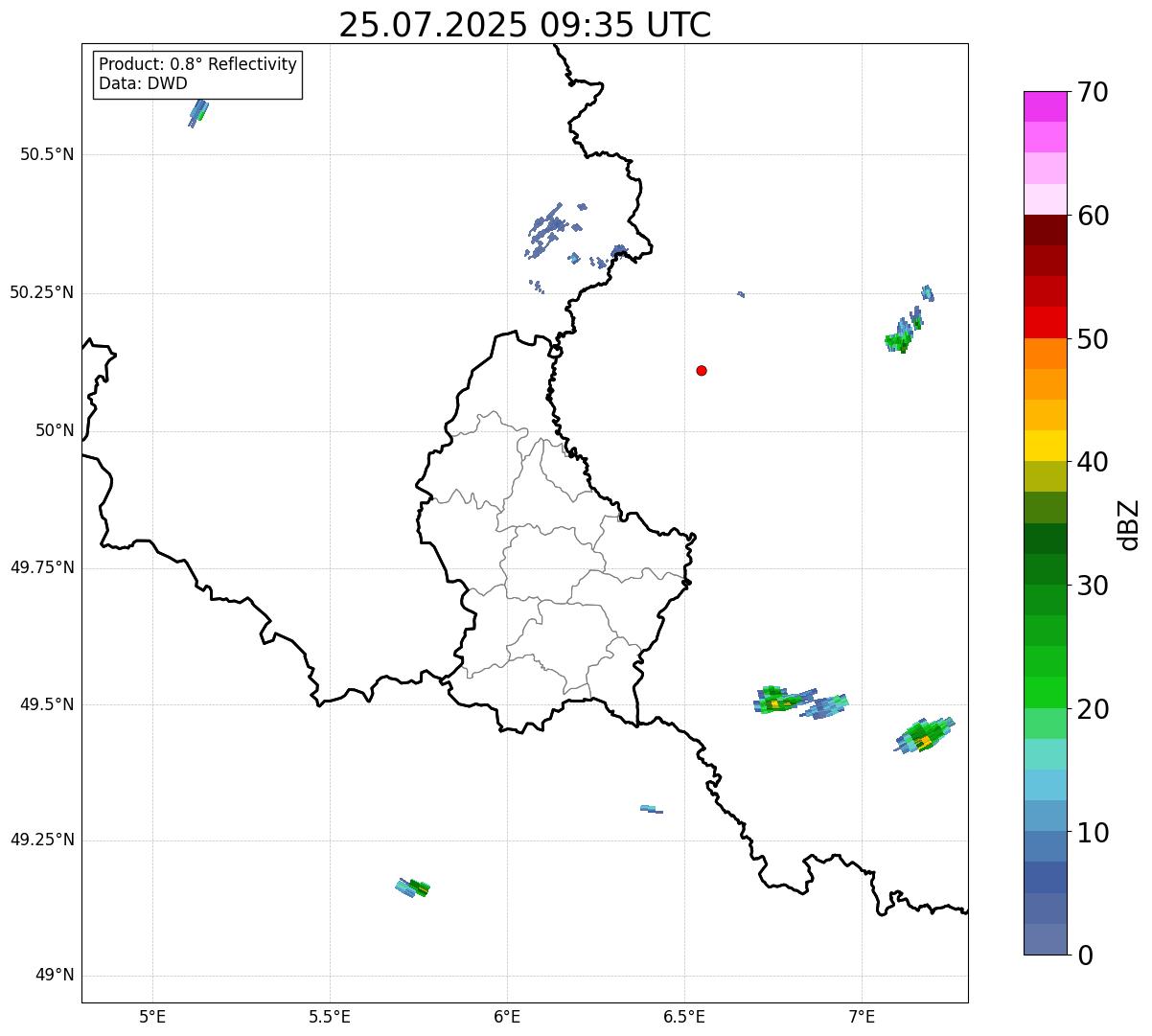Click the 49.75°N latitude label
1152x1036 pixels.
click(42, 567)
